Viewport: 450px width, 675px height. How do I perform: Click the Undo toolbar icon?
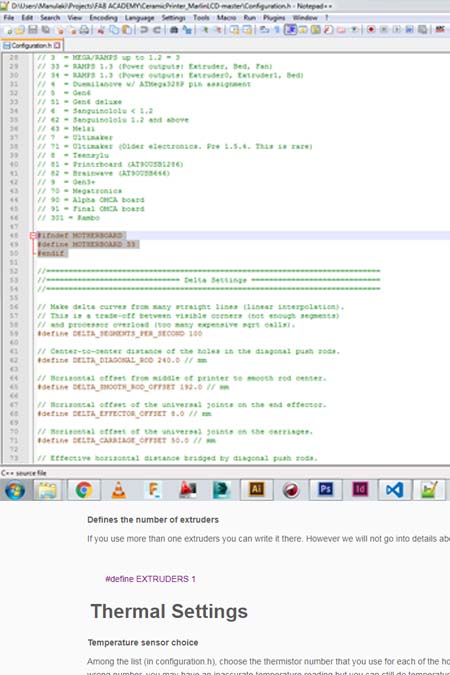pyautogui.click(x=143, y=30)
